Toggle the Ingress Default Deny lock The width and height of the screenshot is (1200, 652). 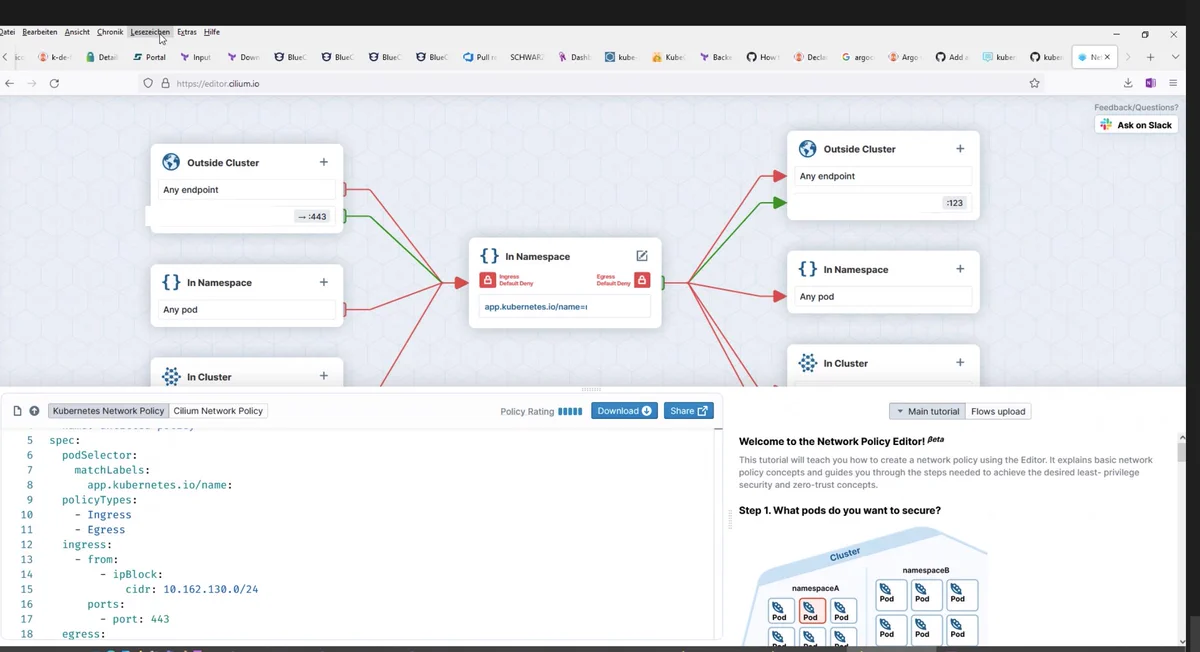coord(488,281)
